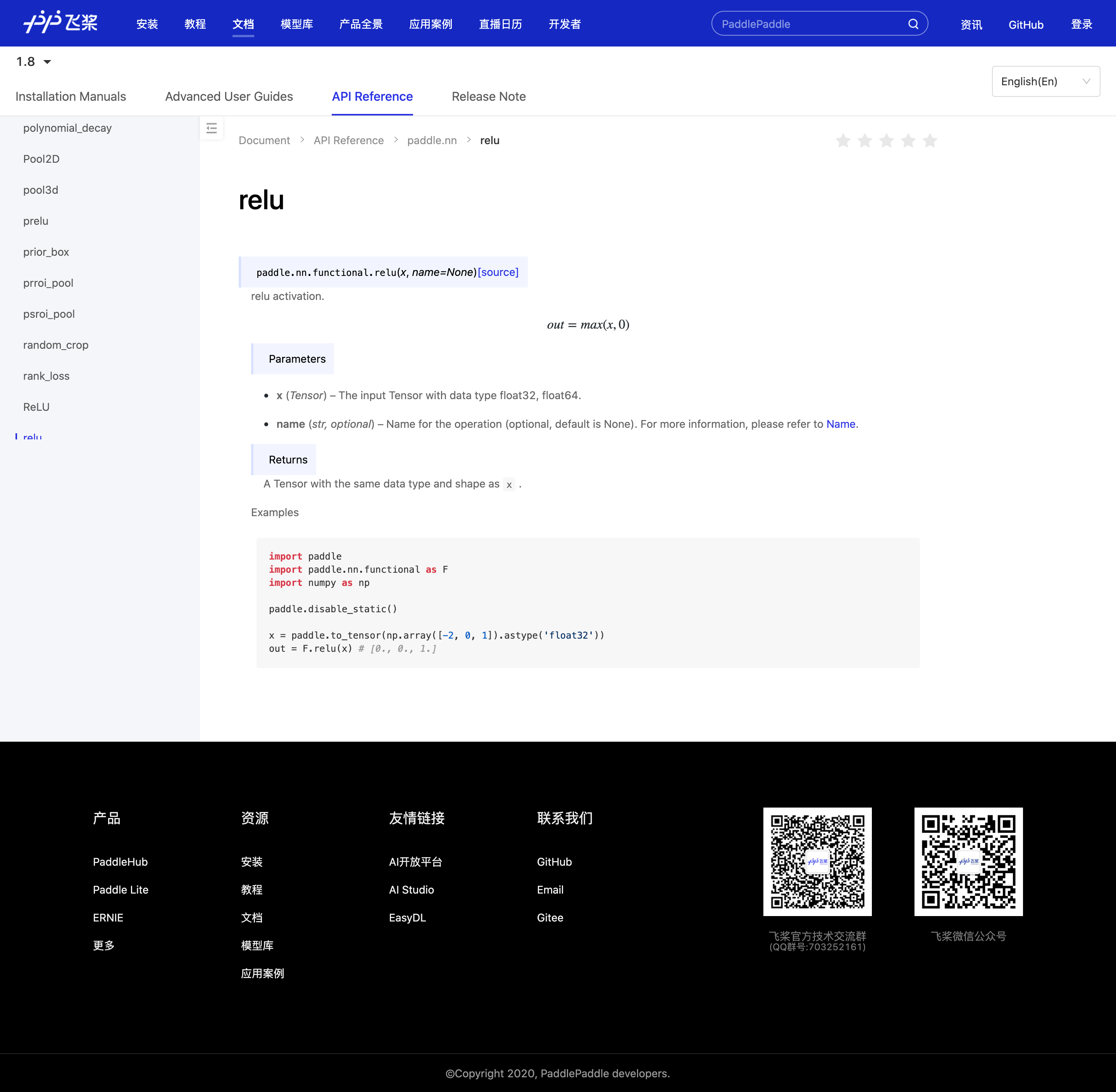Switch to the Release Note tab
The height and width of the screenshot is (1092, 1116).
pos(488,96)
